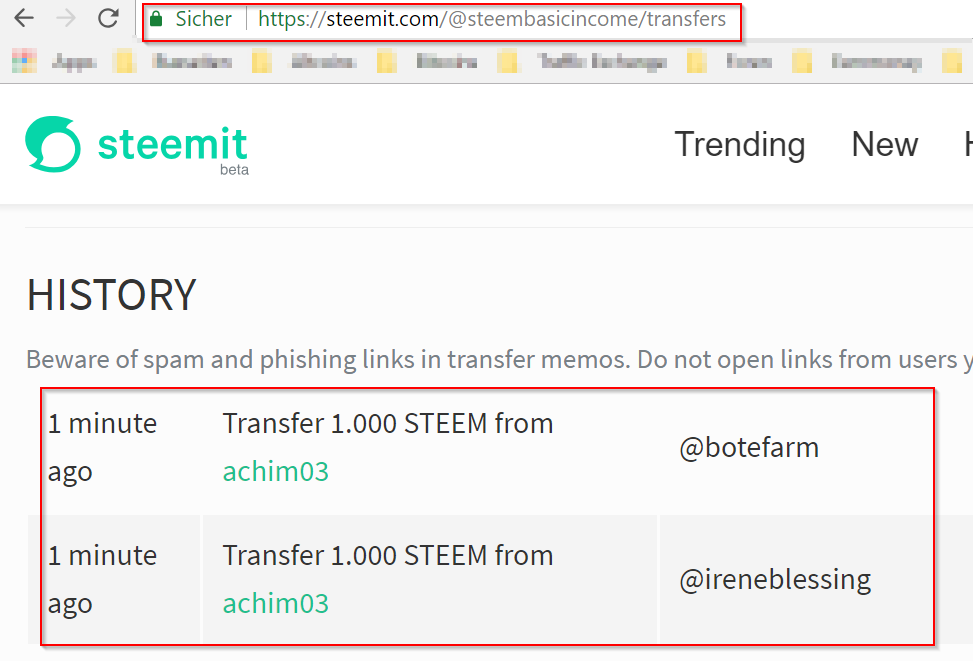Image resolution: width=973 pixels, height=661 pixels.
Task: Click the green padlock security icon
Action: 156,19
